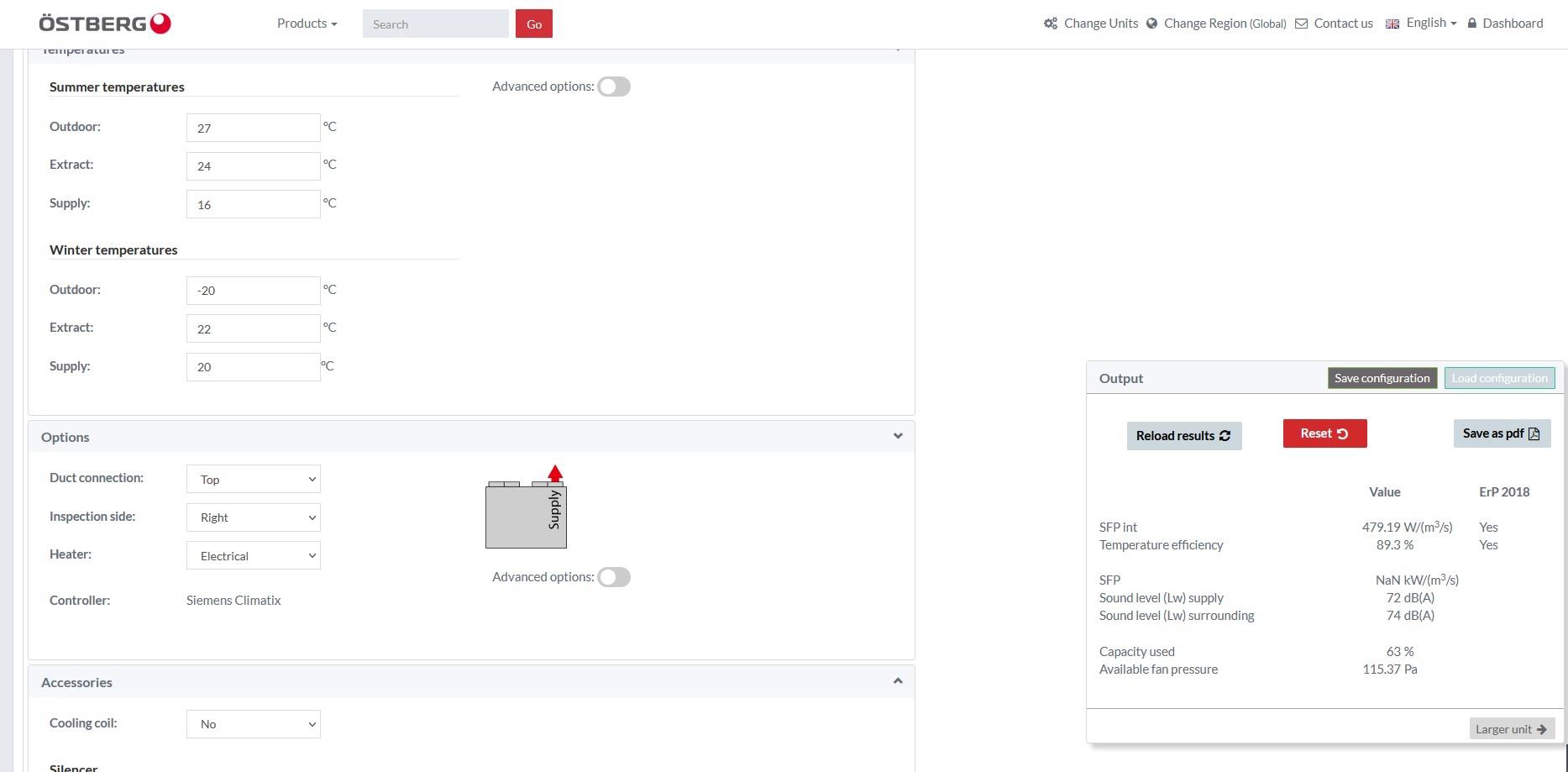Click the winter Outdoor temperature field

(253, 290)
